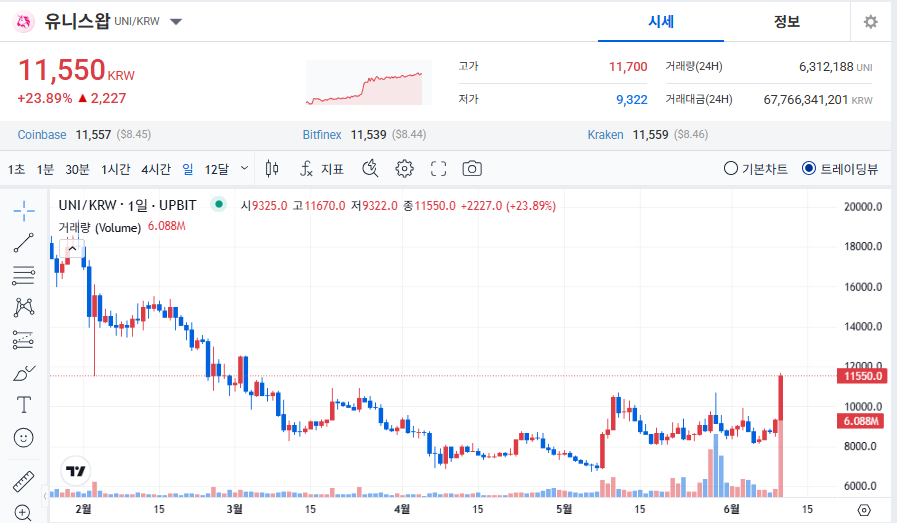Click the 67,766,341,201 KRW trade amount
Image resolution: width=897 pixels, height=523 pixels.
click(x=817, y=100)
